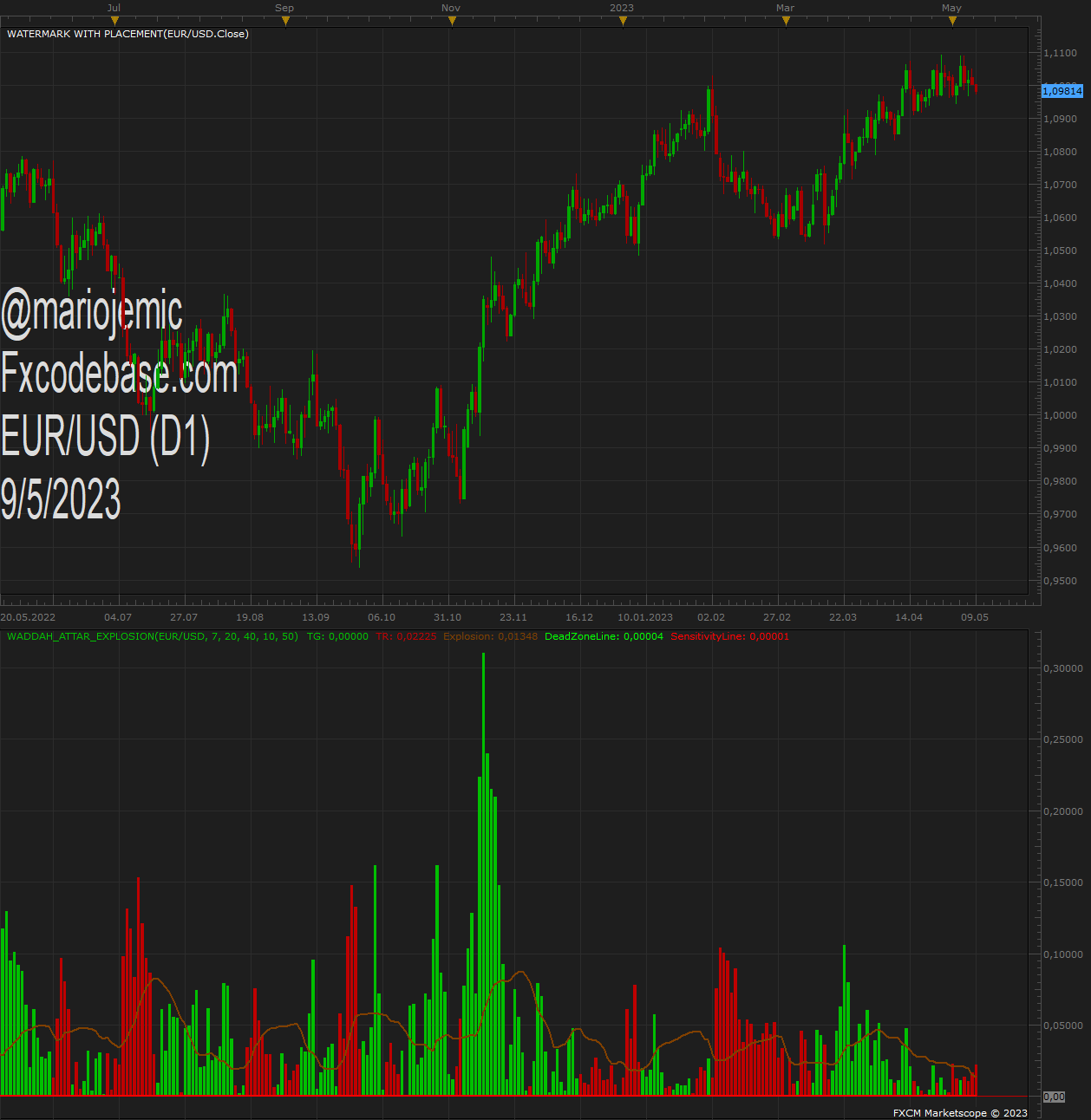
Task: Click the 0,30000 indicator axis label
Action: coord(1063,668)
